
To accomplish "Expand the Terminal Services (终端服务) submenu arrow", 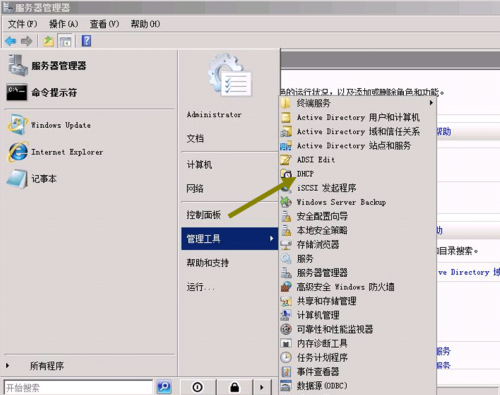I will (431, 103).
